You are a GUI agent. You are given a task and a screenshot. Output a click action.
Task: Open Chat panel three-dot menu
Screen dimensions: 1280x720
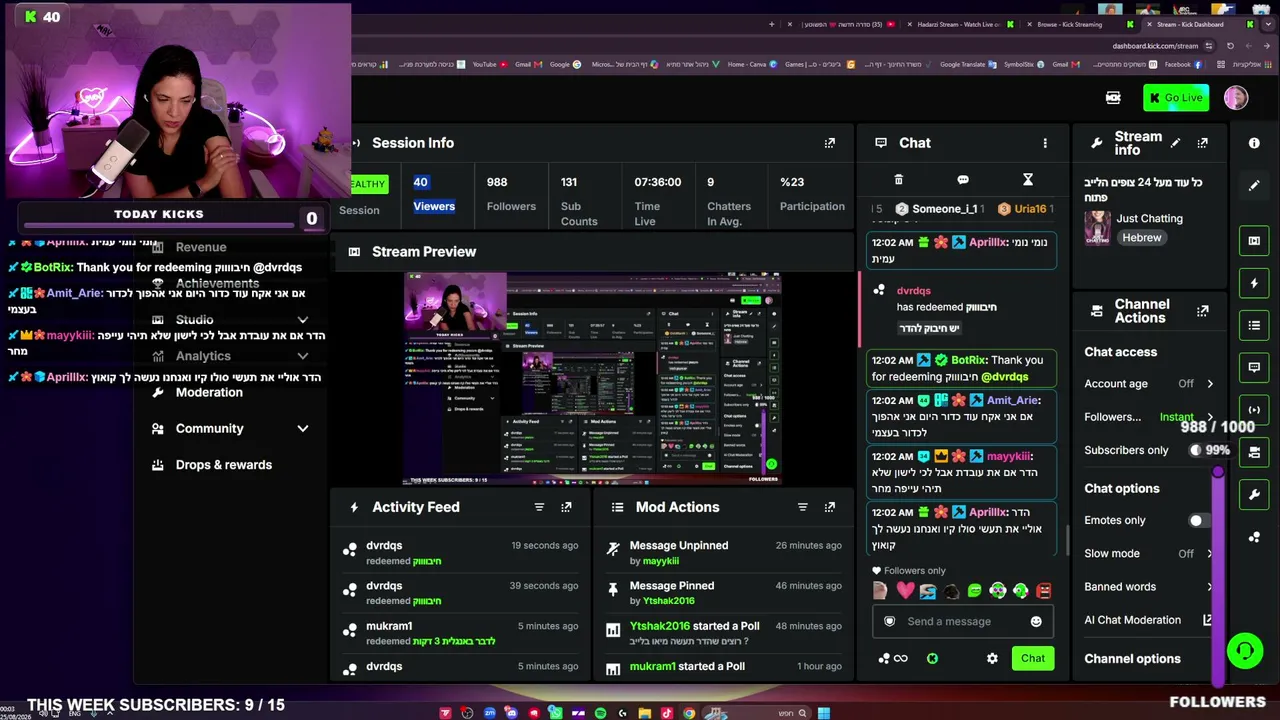[x=1045, y=143]
